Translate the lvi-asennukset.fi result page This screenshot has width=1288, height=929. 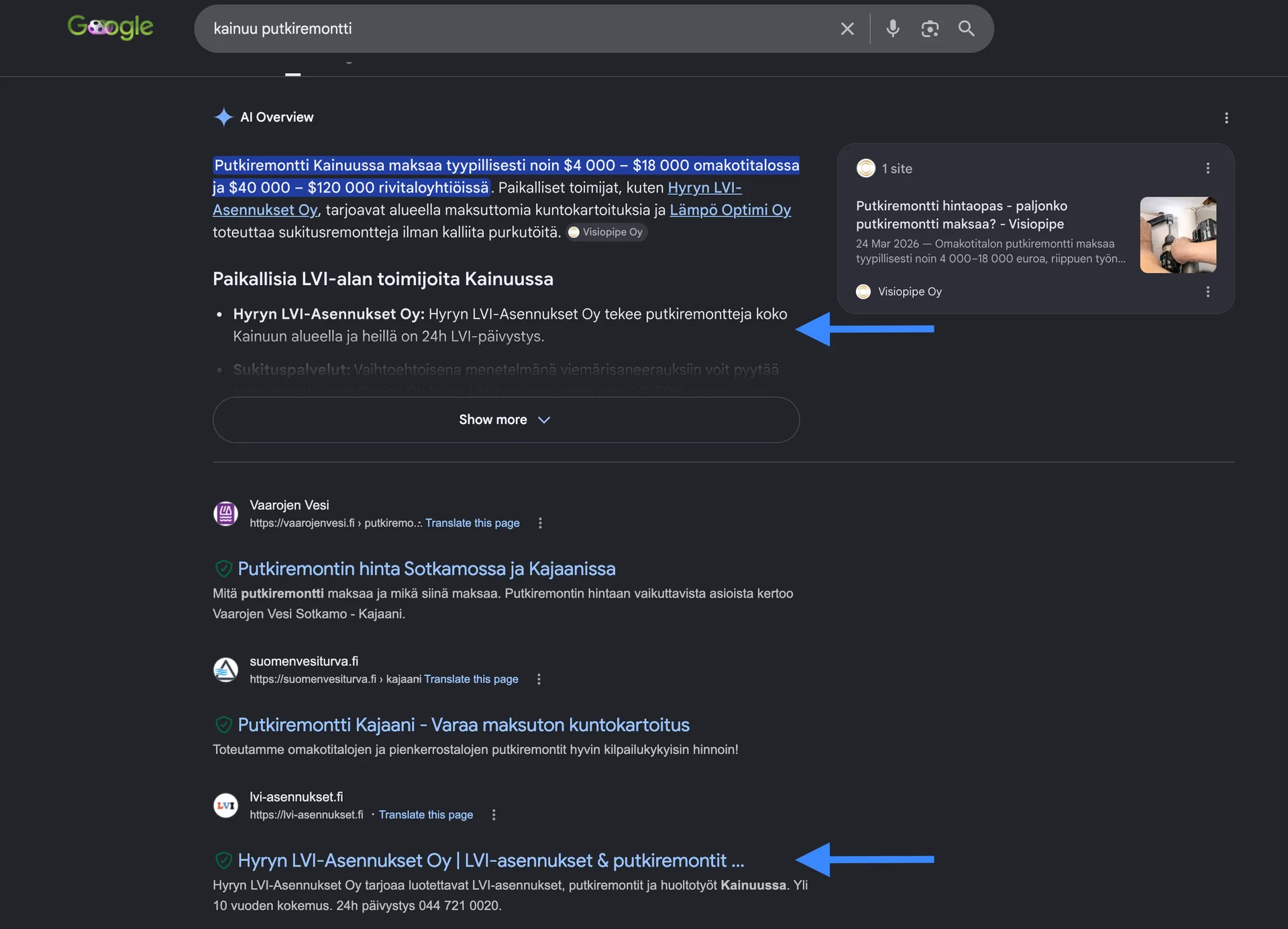click(x=426, y=815)
